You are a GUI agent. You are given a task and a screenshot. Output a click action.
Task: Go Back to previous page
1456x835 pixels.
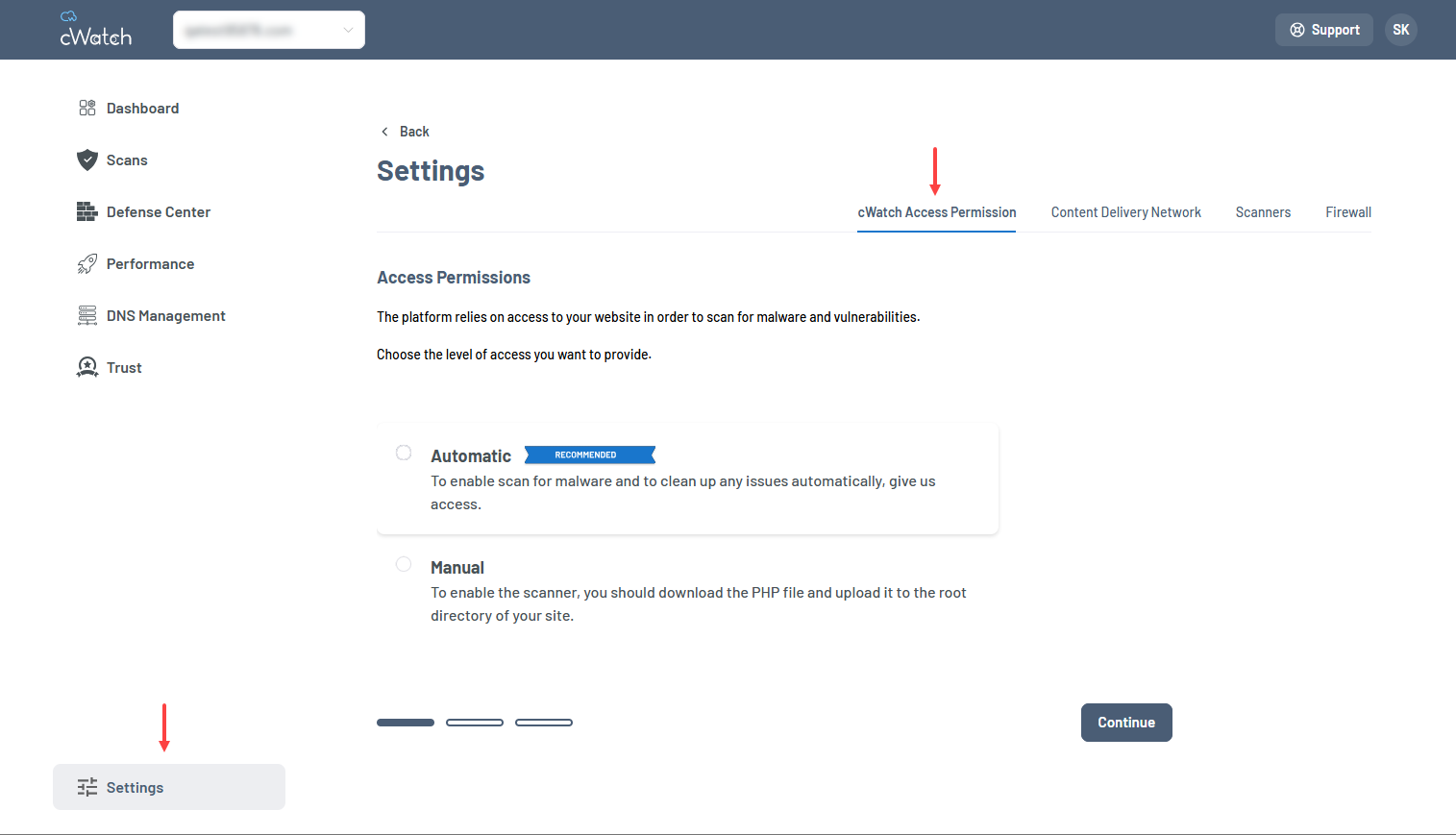point(406,132)
